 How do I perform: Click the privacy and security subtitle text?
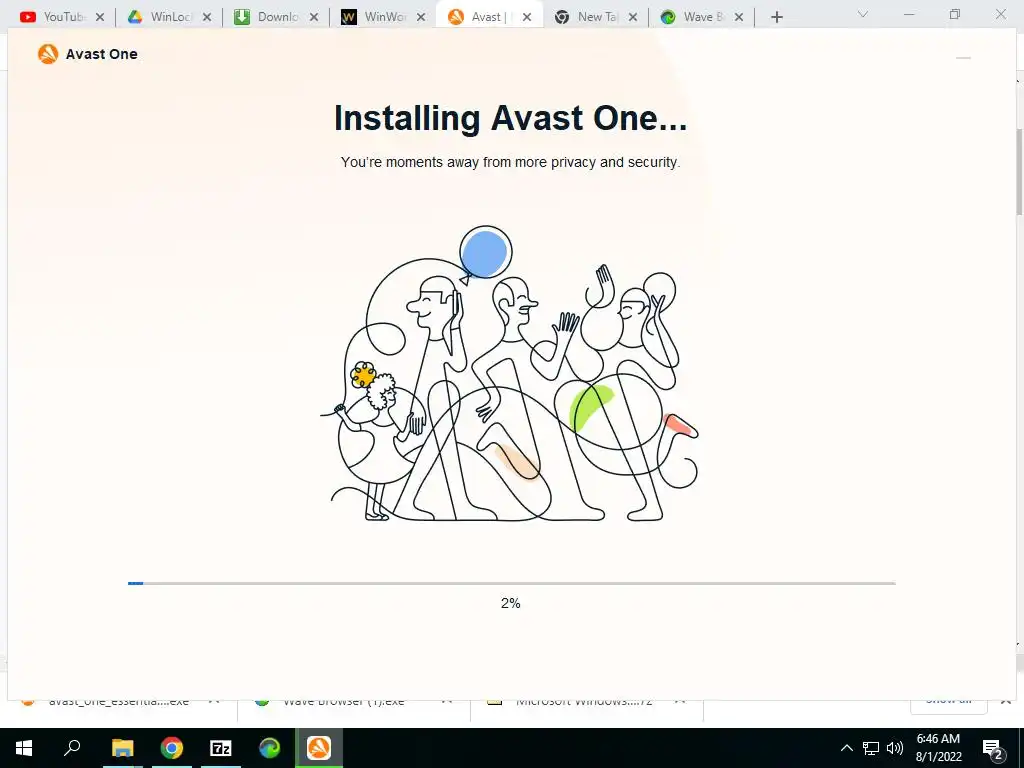tap(511, 162)
